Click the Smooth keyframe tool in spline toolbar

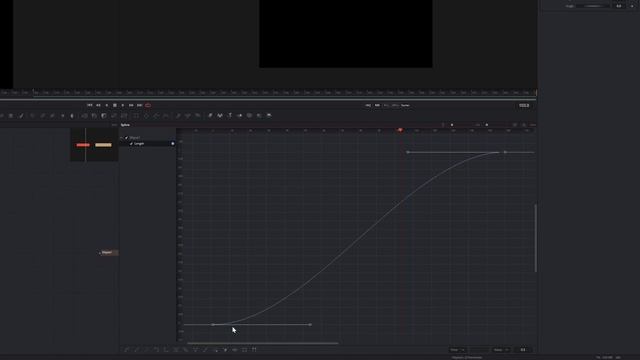[x=127, y=350]
